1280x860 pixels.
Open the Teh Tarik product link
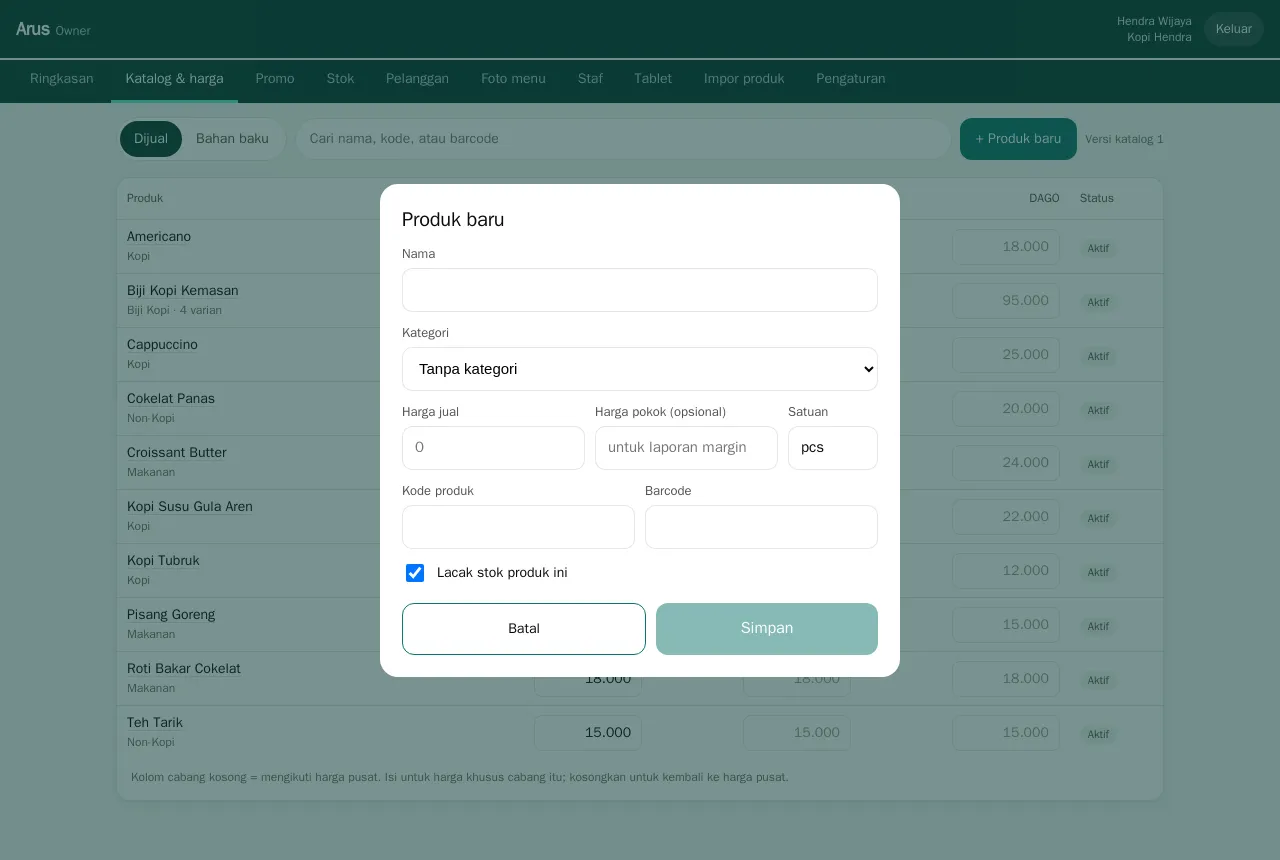[155, 723]
